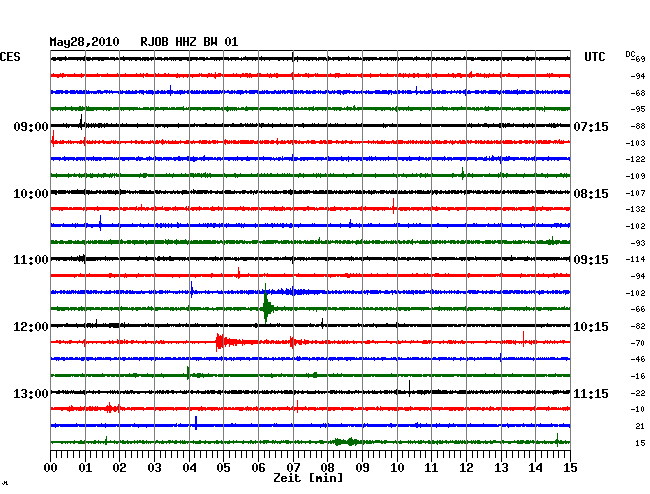
Task: Click the 10:15 UTC time label
Action: 591,327
